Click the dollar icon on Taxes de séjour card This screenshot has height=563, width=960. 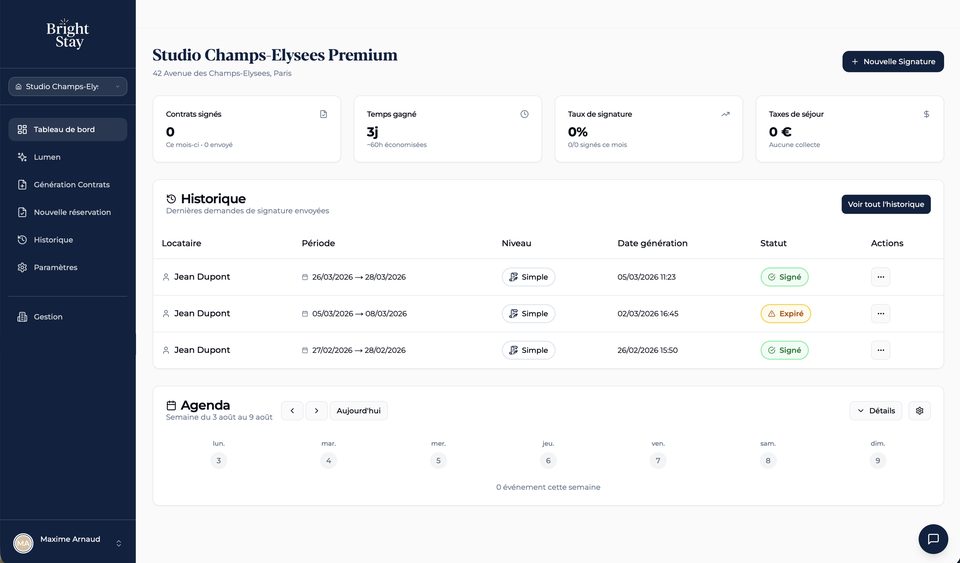click(x=926, y=114)
